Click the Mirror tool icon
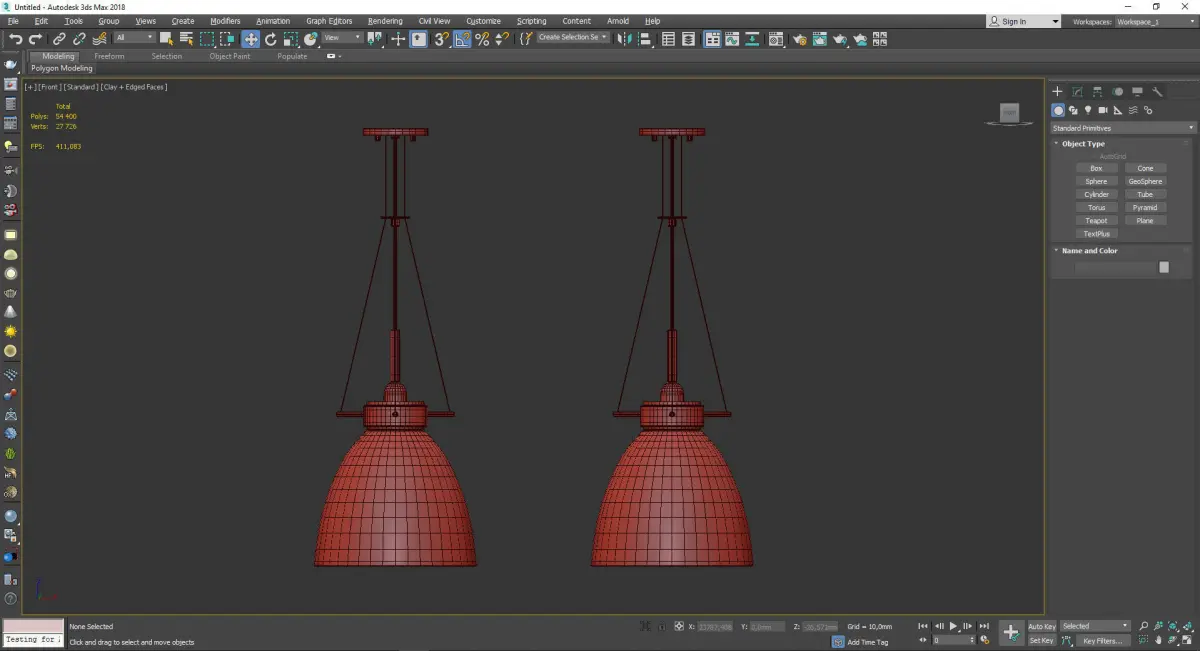The height and width of the screenshot is (651, 1200). [x=625, y=39]
